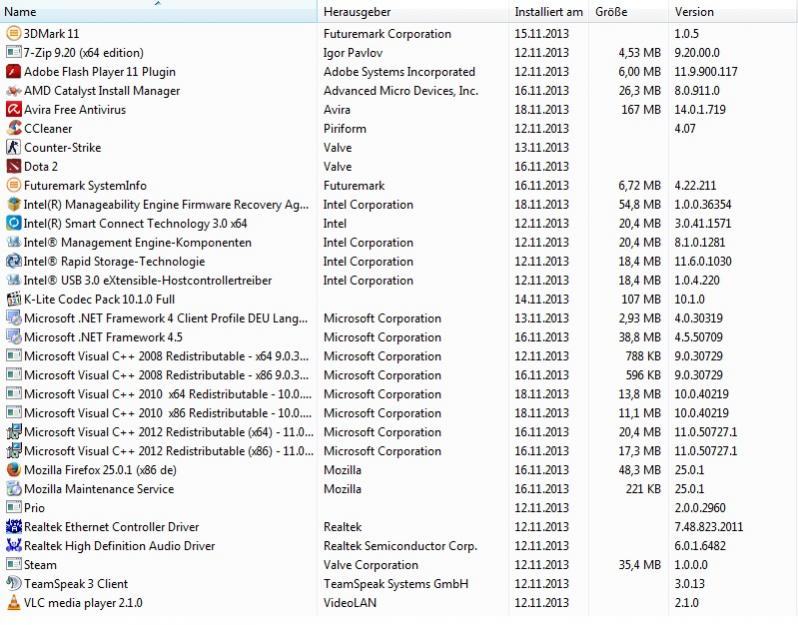Screen dimensions: 798x625
Task: Click the 7-Zip 9.20 program icon
Action: [x=14, y=52]
